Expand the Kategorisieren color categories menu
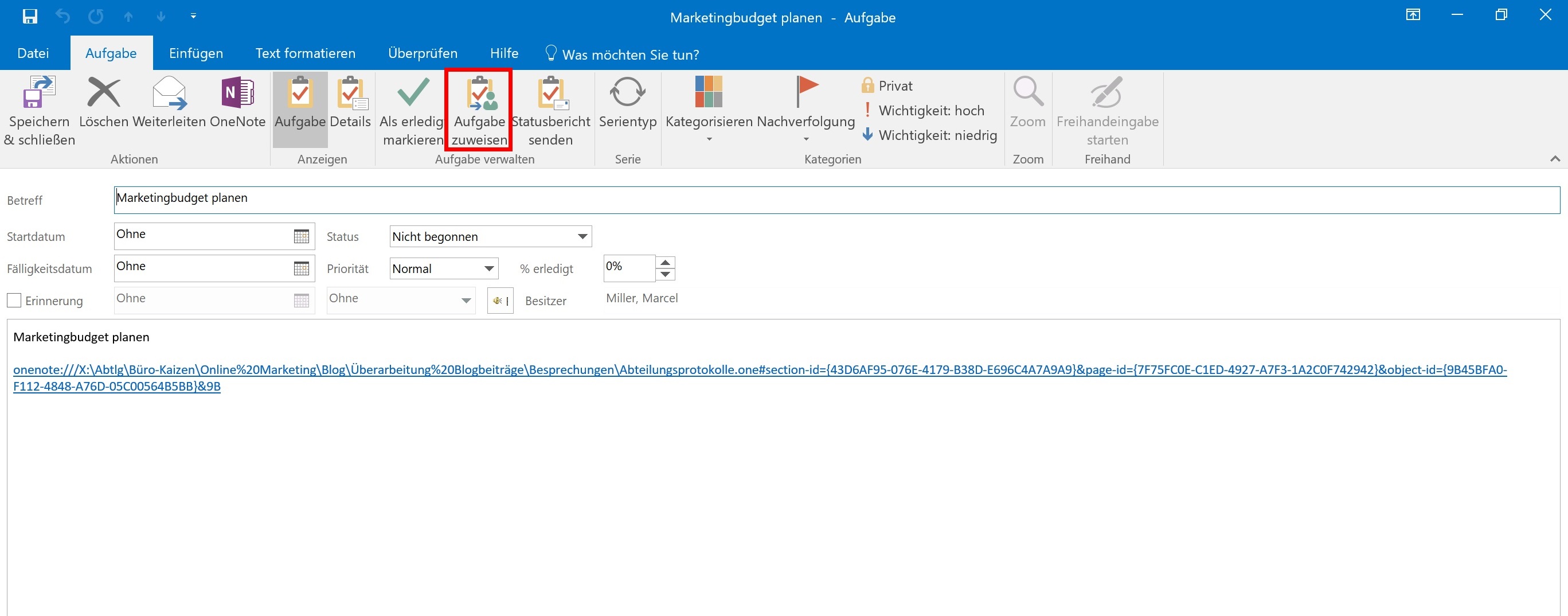Viewport: 1568px width, 616px height. tap(709, 110)
